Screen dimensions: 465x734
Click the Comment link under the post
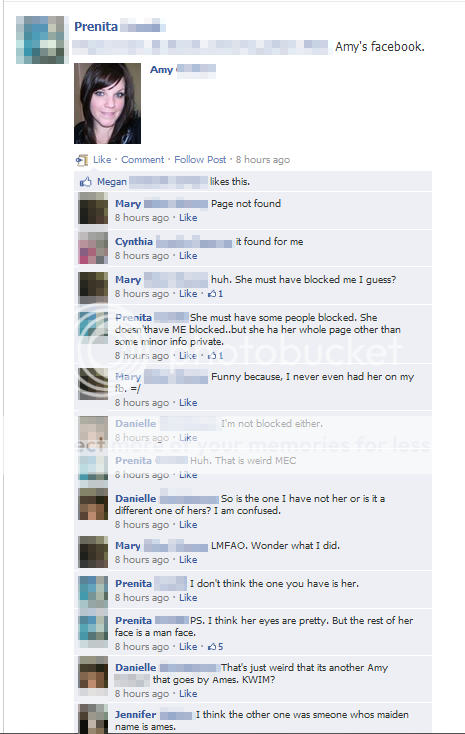click(x=143, y=160)
